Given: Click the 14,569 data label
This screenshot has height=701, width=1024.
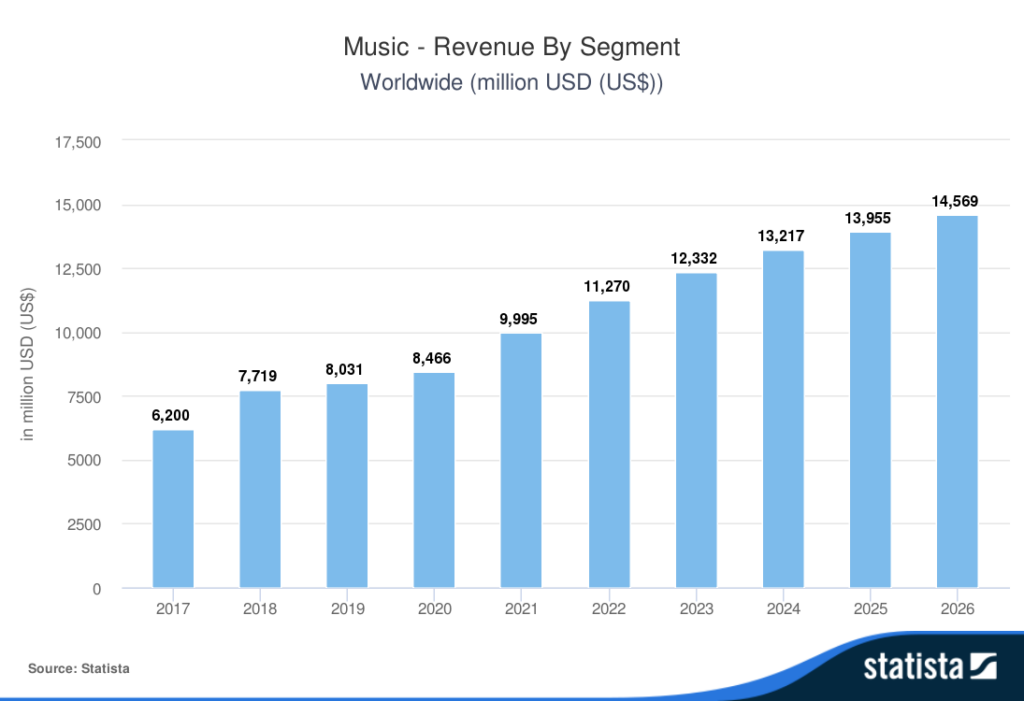Looking at the screenshot, I should pyautogui.click(x=955, y=201).
